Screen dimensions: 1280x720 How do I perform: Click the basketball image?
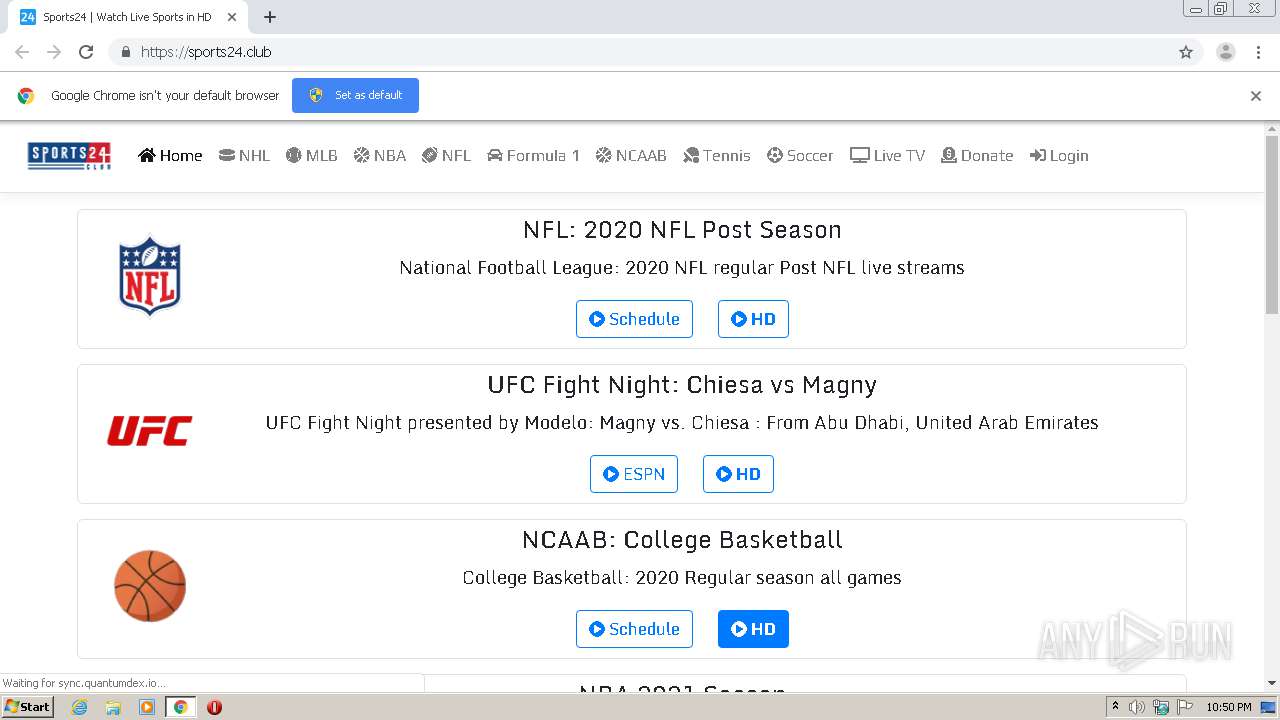click(x=150, y=586)
